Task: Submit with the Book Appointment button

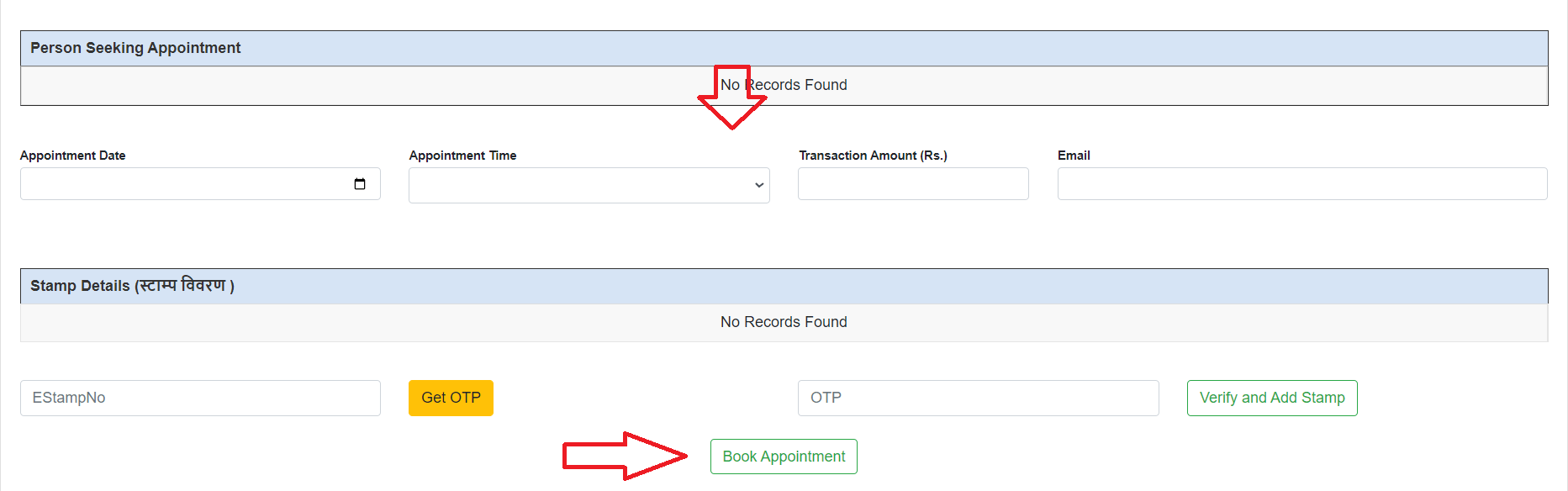Action: coord(784,457)
